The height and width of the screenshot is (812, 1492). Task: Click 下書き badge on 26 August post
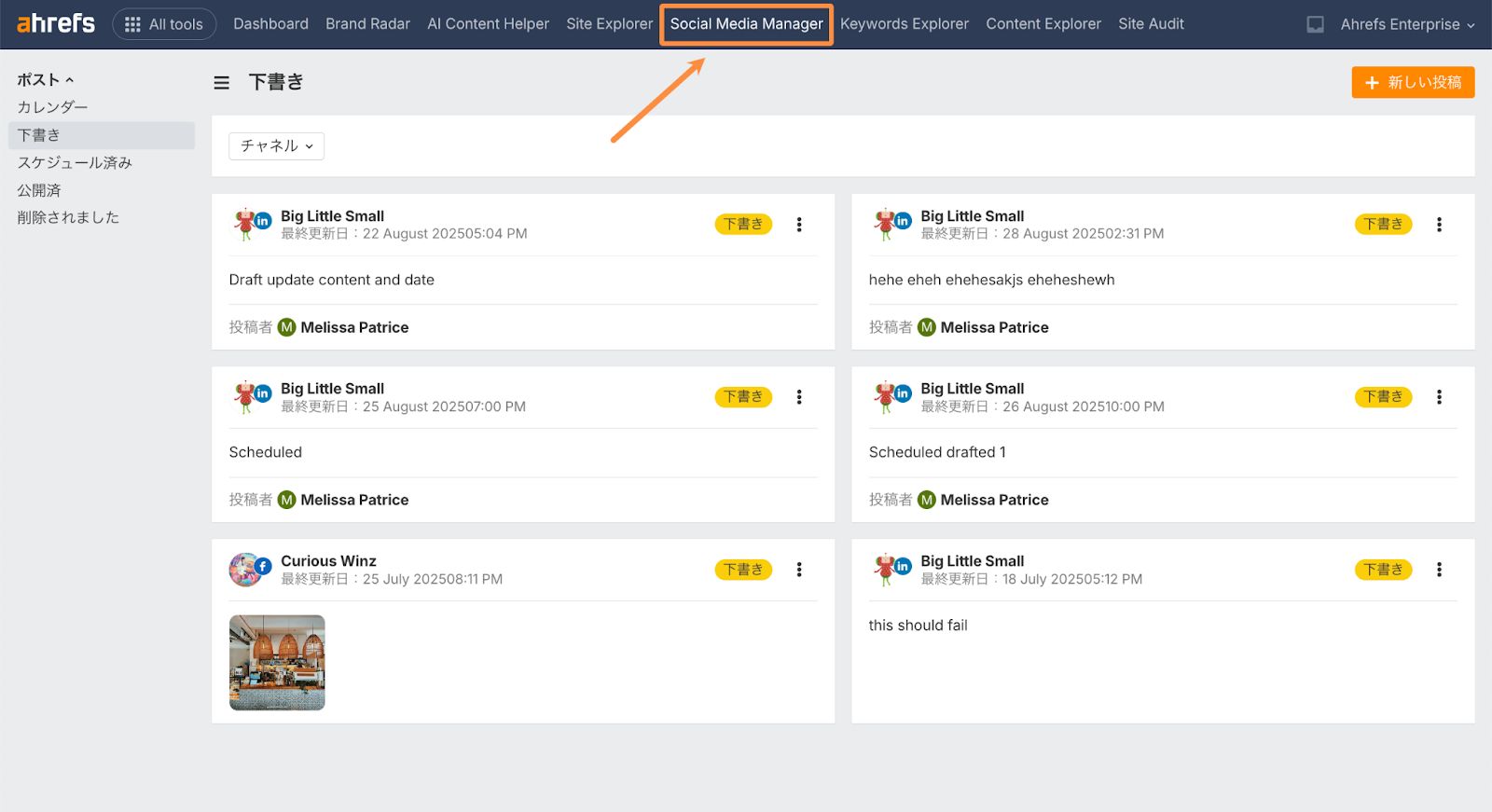pos(1383,397)
